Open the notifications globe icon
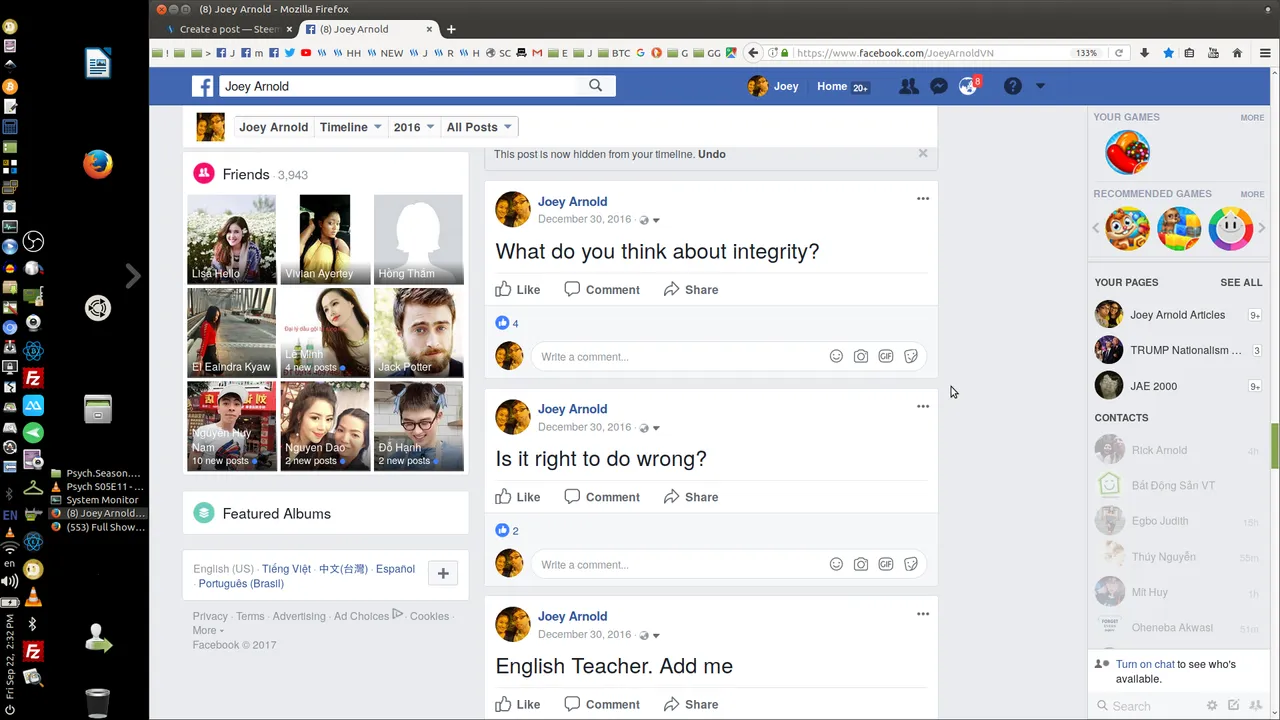This screenshot has width=1280, height=720. [x=967, y=87]
